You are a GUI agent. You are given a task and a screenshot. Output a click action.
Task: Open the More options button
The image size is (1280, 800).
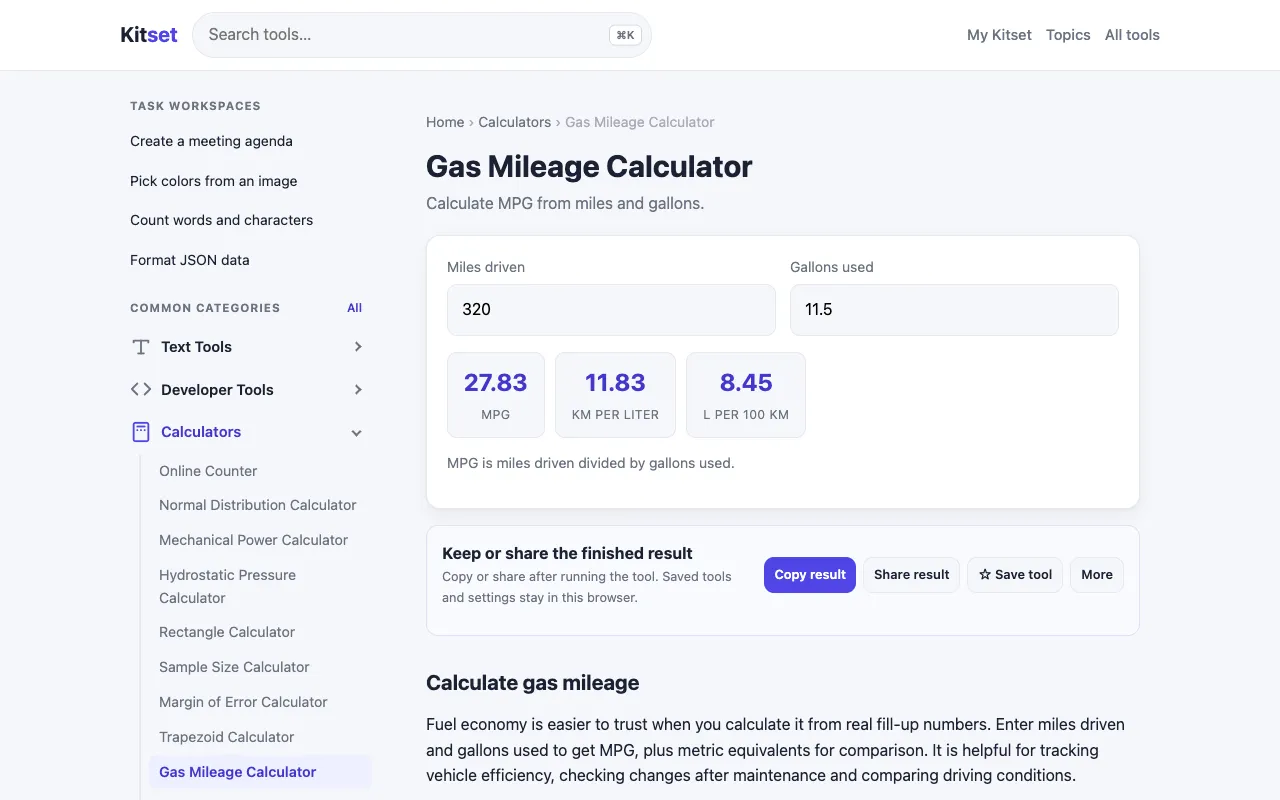point(1097,575)
